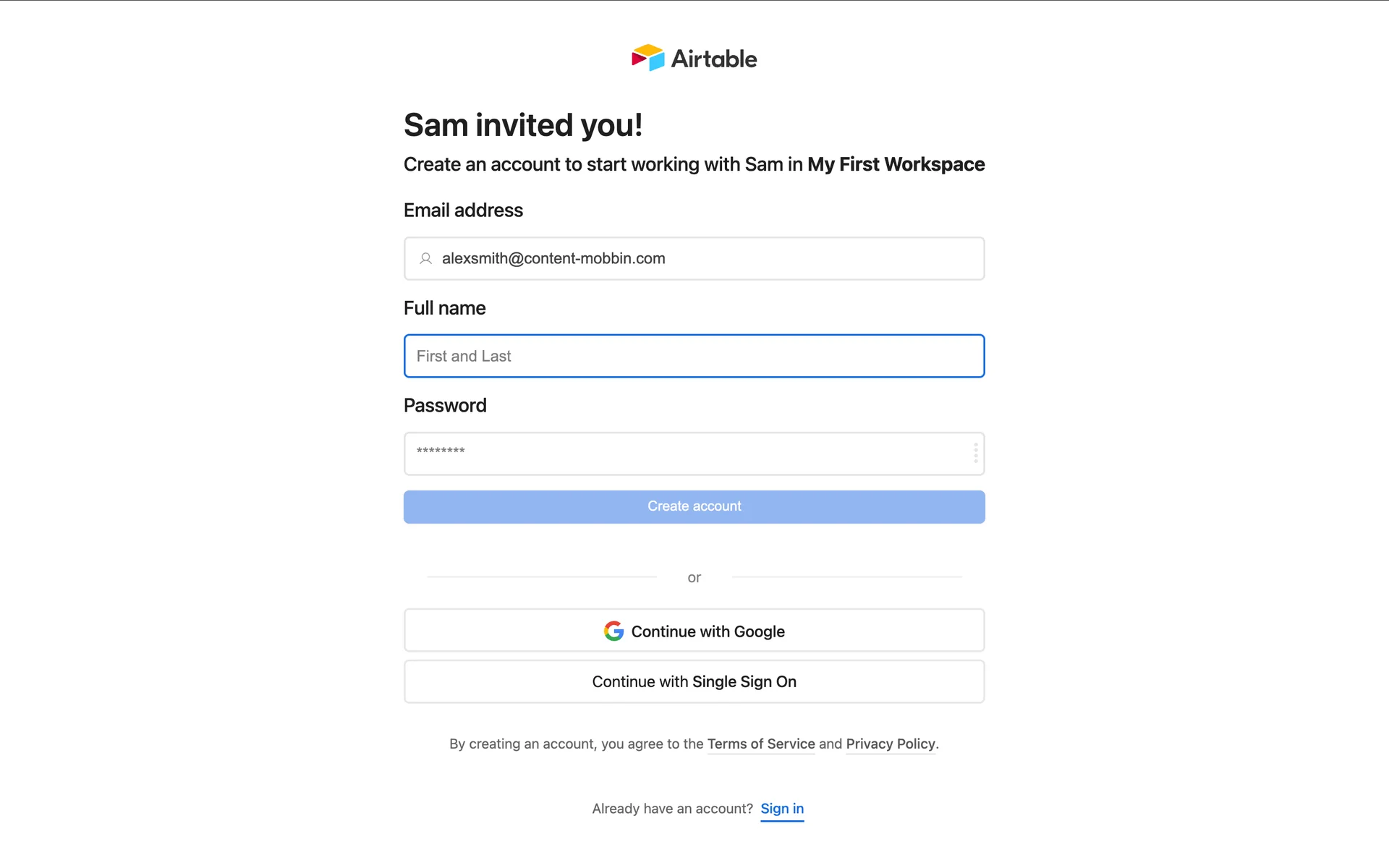
Task: Click the person icon in email field
Action: [x=426, y=258]
